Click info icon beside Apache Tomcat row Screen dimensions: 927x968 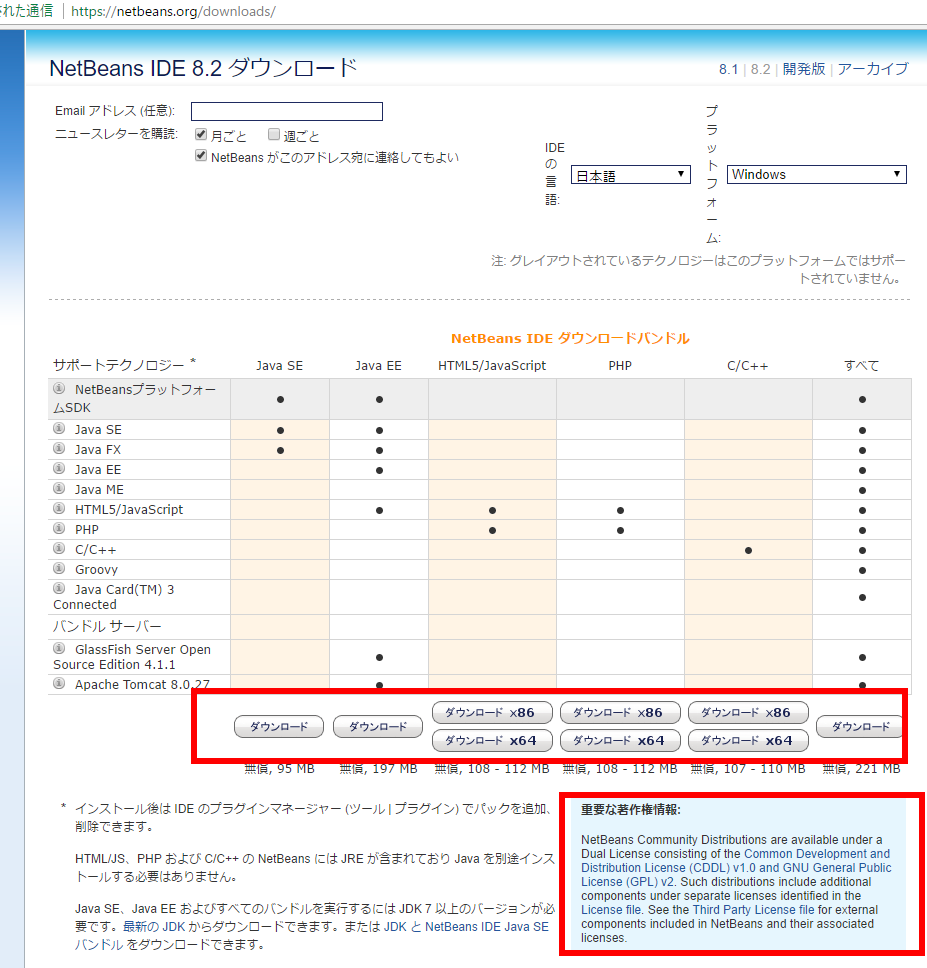click(59, 683)
